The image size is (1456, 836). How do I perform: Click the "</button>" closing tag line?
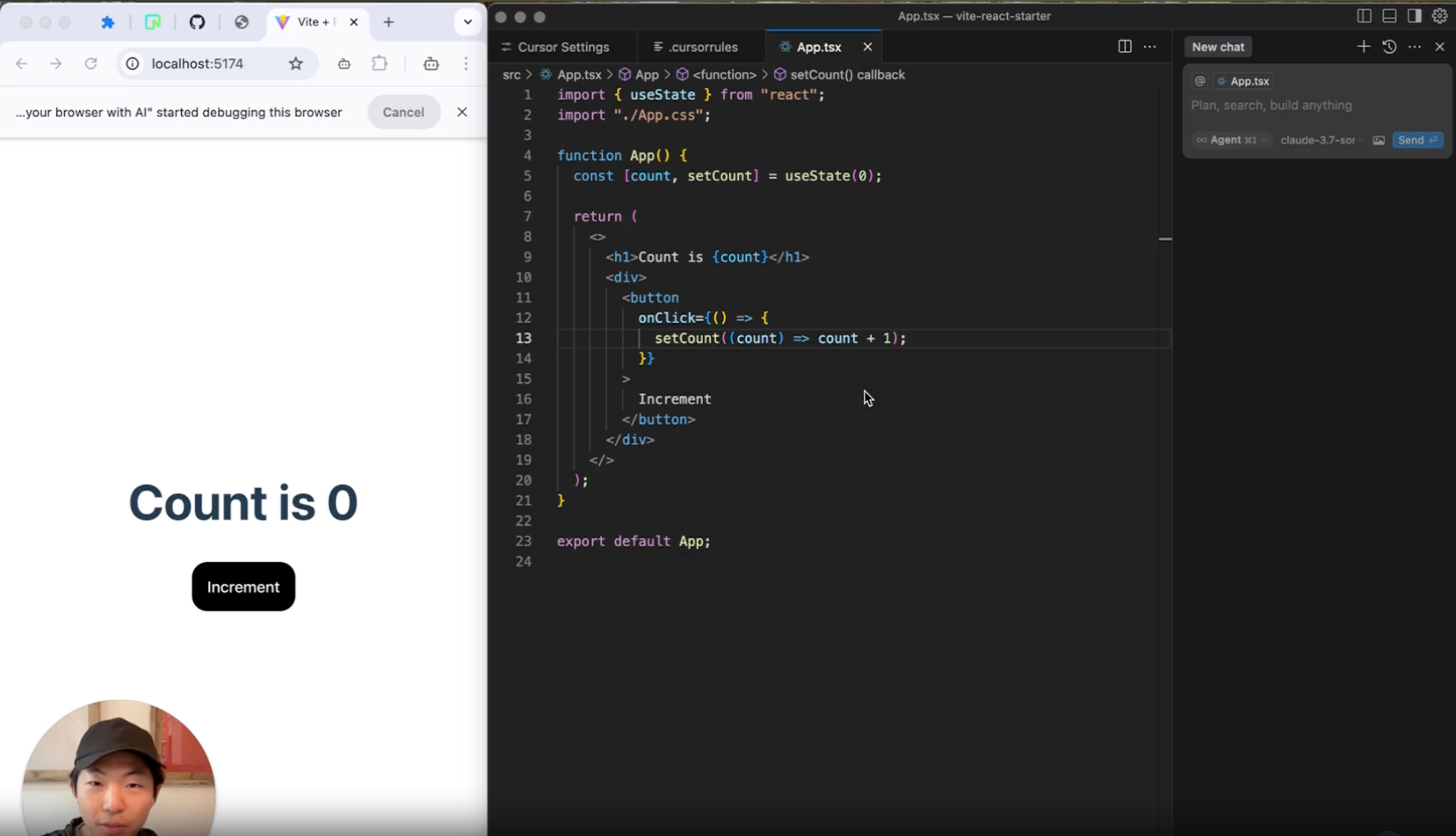(658, 420)
